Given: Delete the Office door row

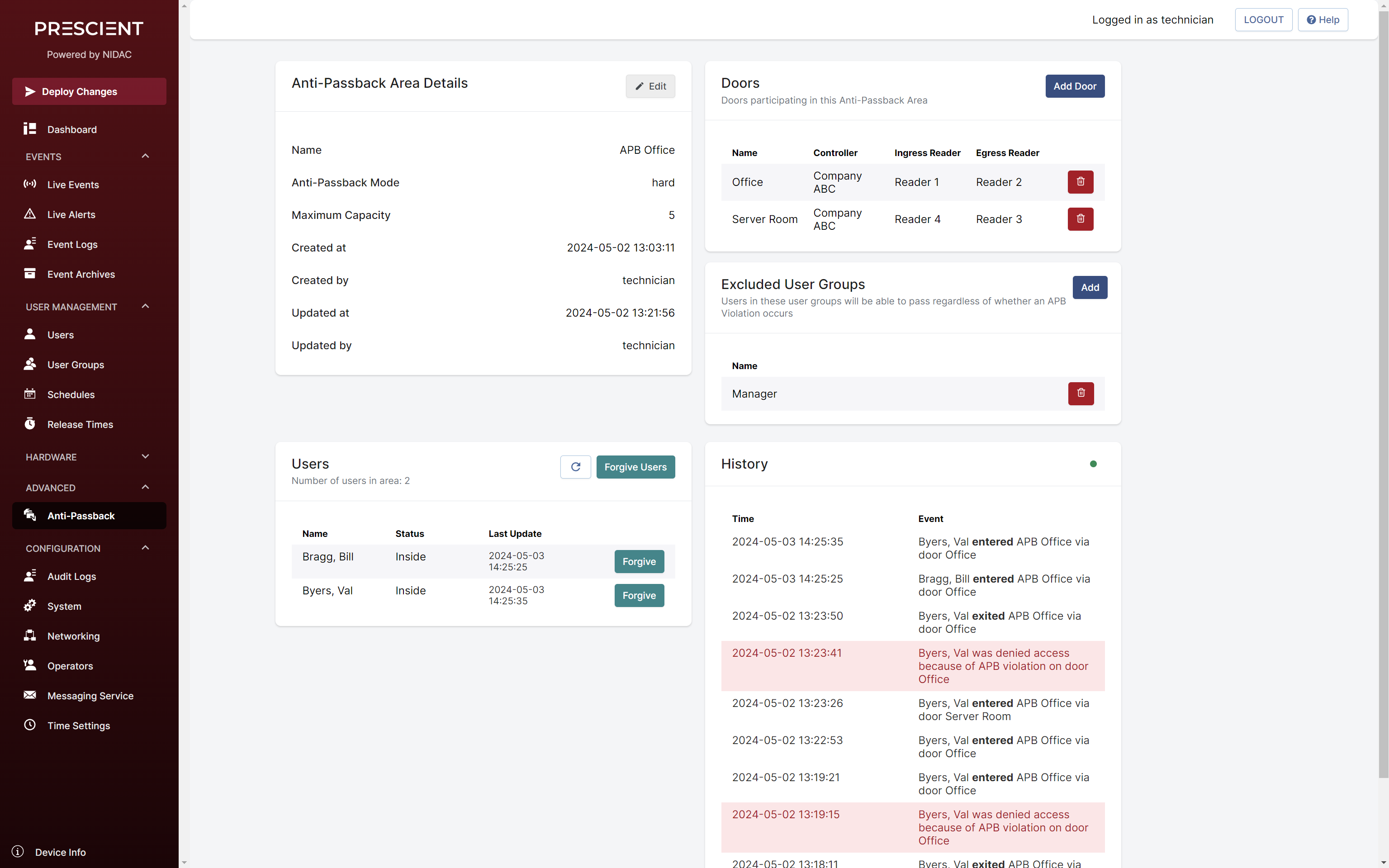Looking at the screenshot, I should tap(1080, 182).
